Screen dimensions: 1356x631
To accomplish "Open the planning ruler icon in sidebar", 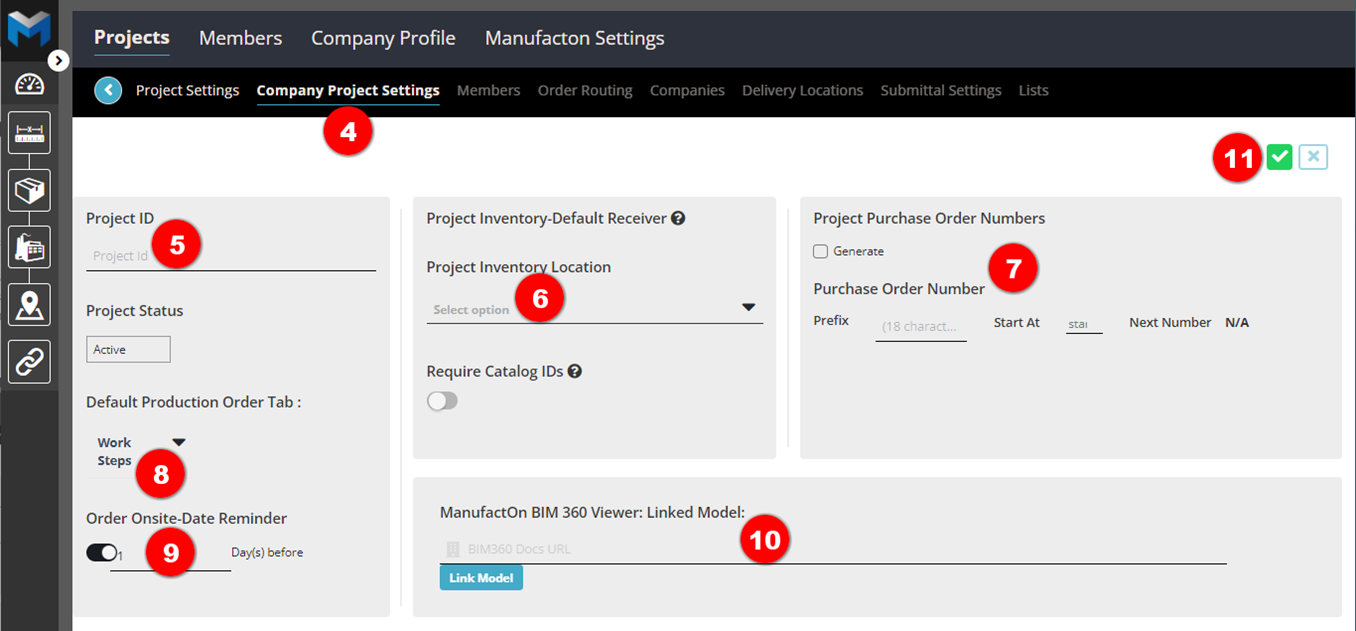I will click(x=29, y=133).
